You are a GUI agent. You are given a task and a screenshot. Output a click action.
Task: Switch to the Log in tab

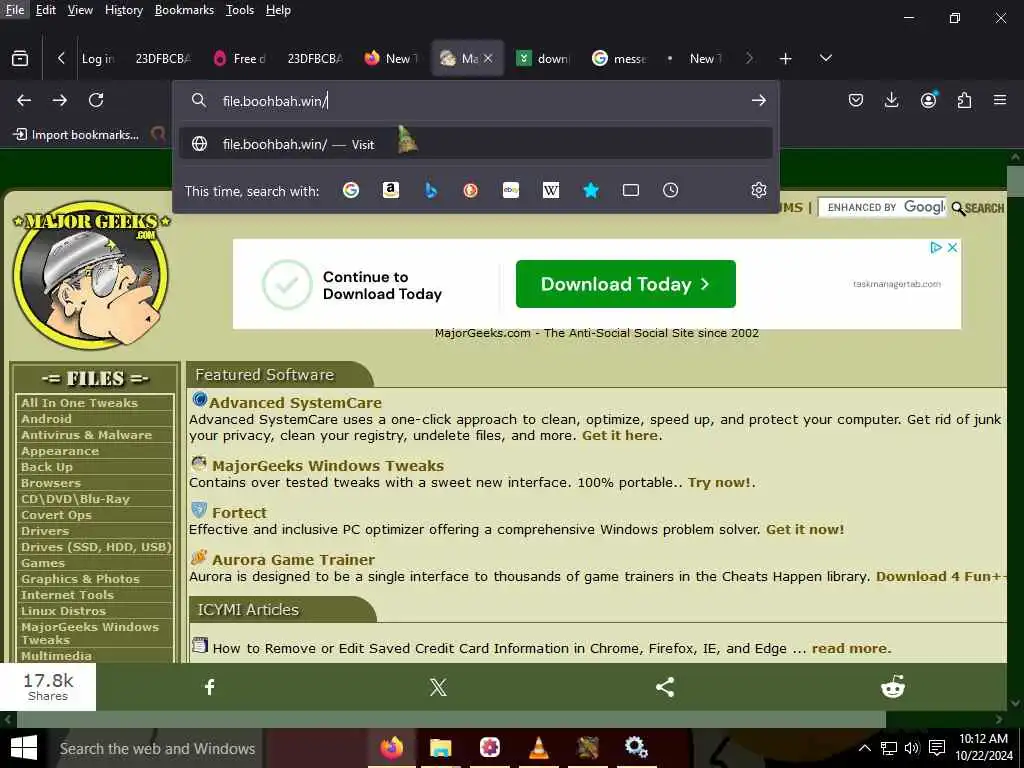(x=98, y=58)
